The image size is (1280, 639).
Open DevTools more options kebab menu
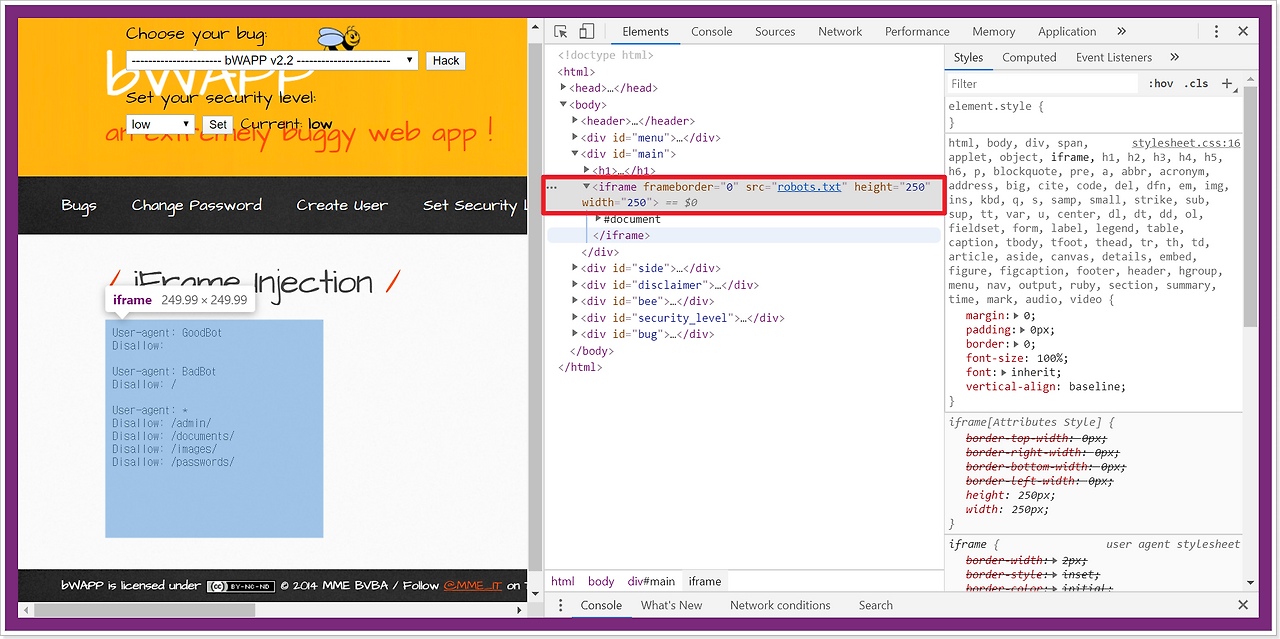coord(1216,32)
